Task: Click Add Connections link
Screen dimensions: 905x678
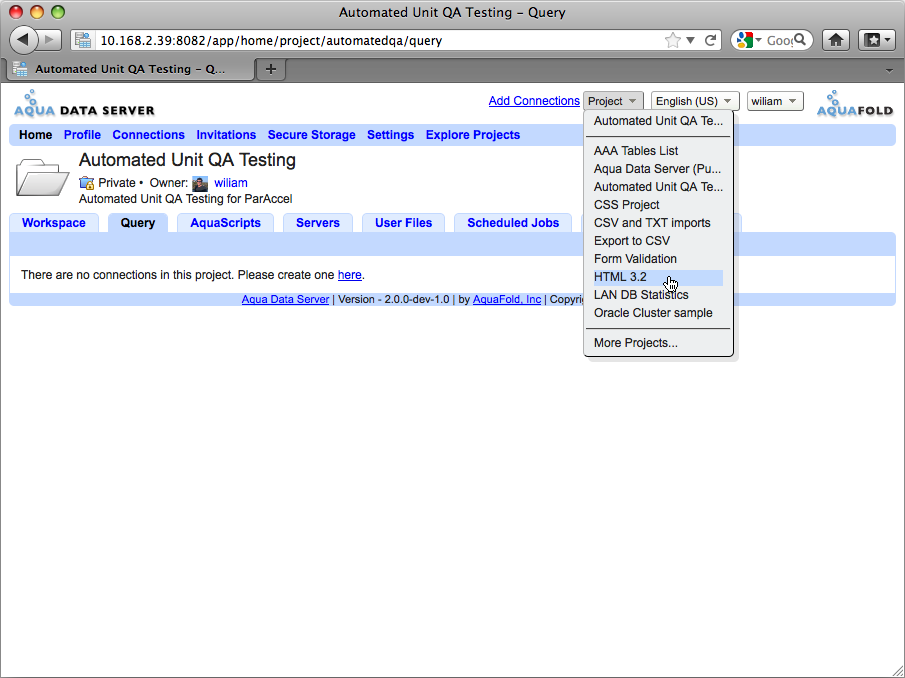Action: (x=534, y=101)
